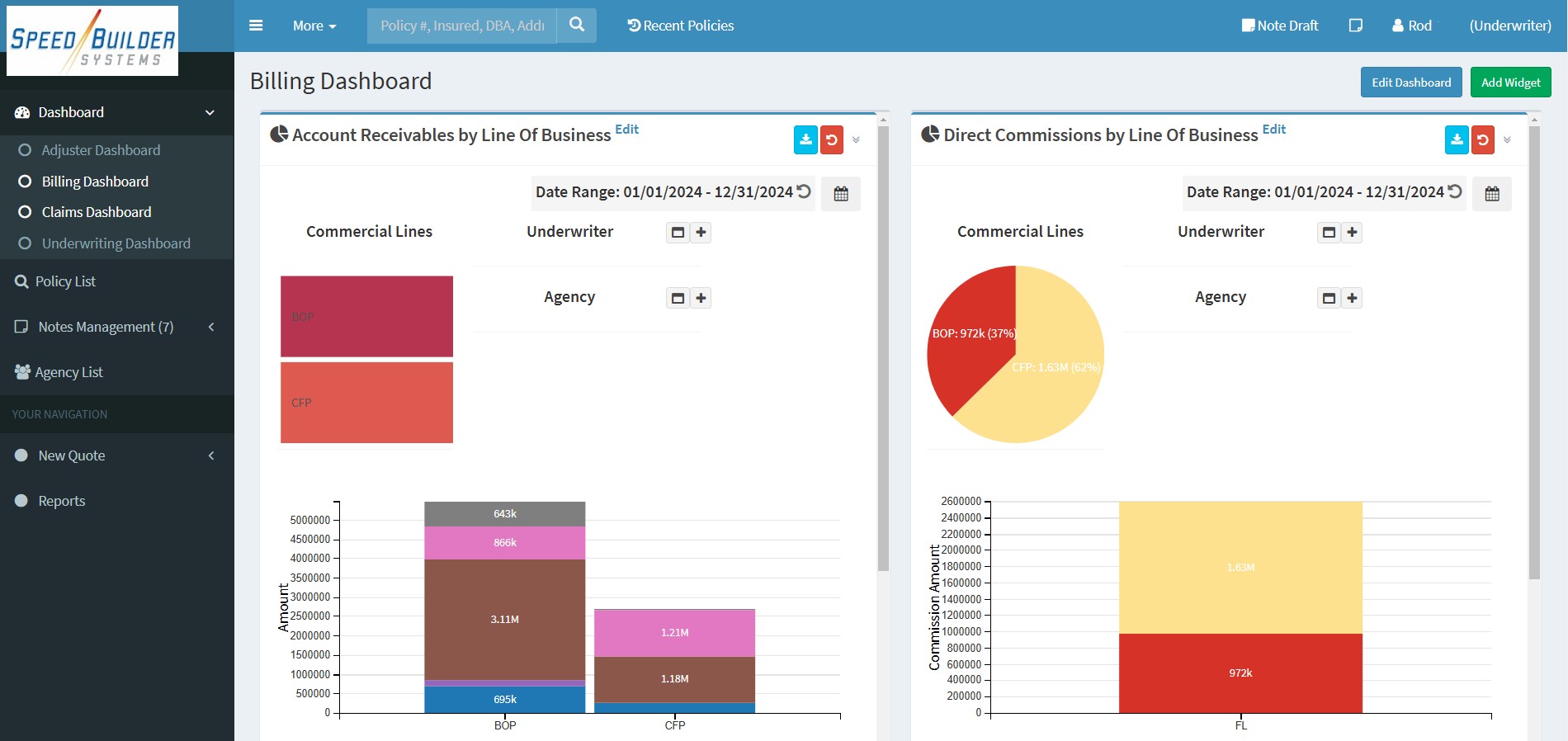The height and width of the screenshot is (741, 1568).
Task: Edit the Account Receivables widget title
Action: pyautogui.click(x=627, y=130)
